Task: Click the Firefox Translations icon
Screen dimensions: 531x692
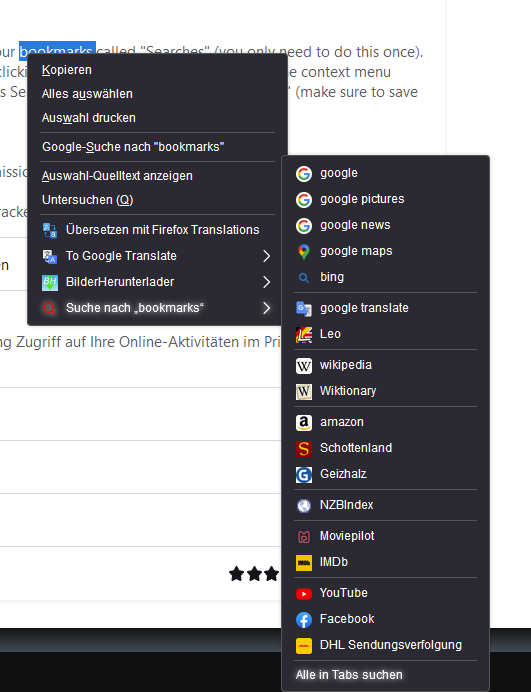Action: tap(49, 230)
